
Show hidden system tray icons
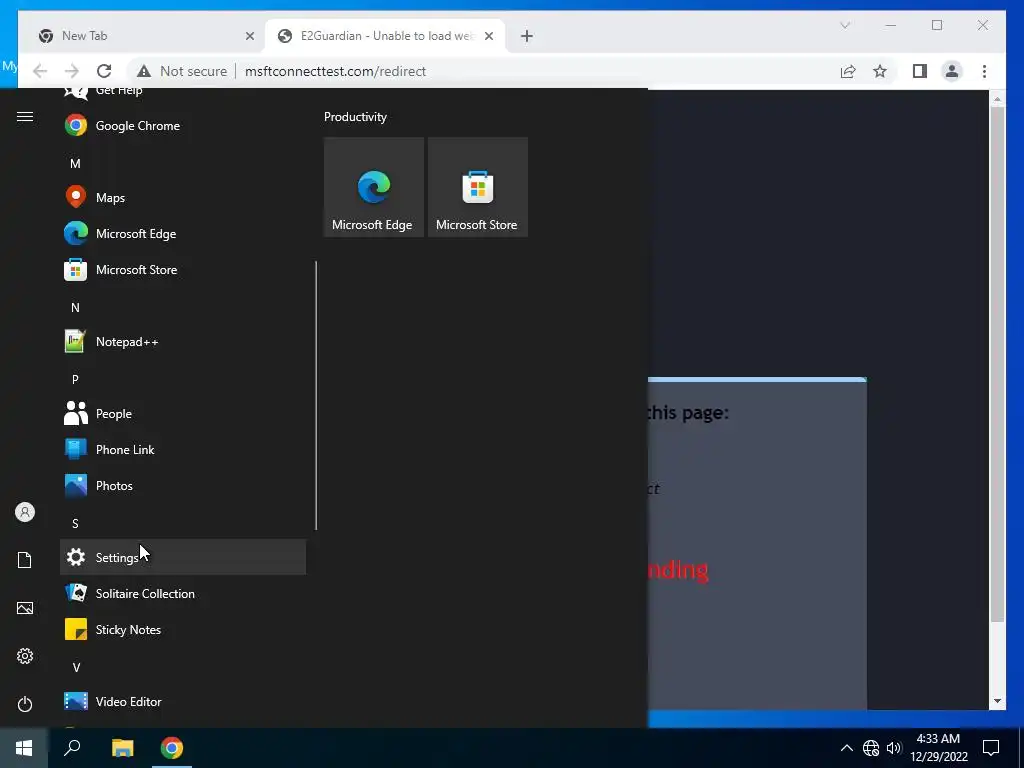pyautogui.click(x=846, y=748)
